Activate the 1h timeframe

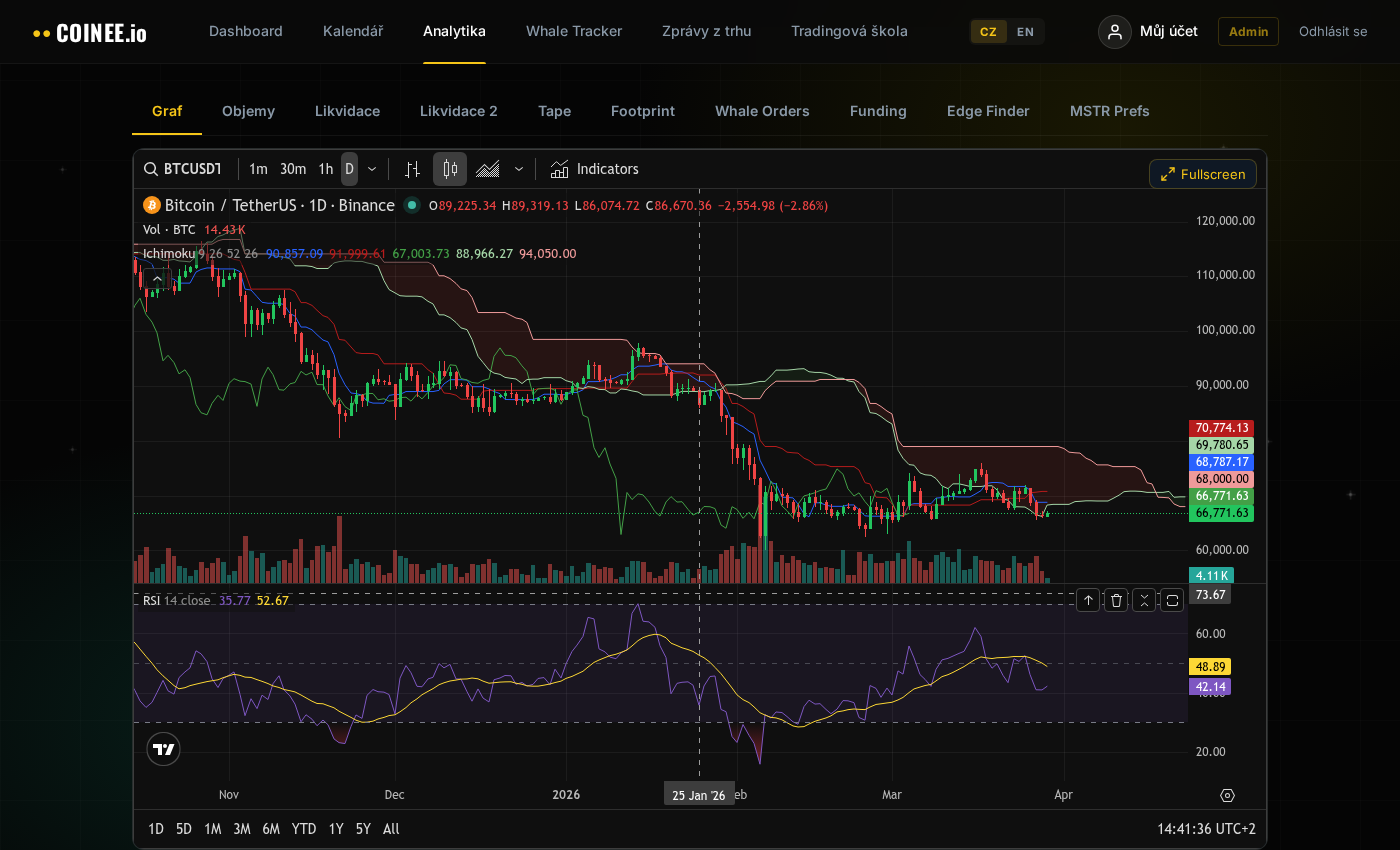[325, 169]
